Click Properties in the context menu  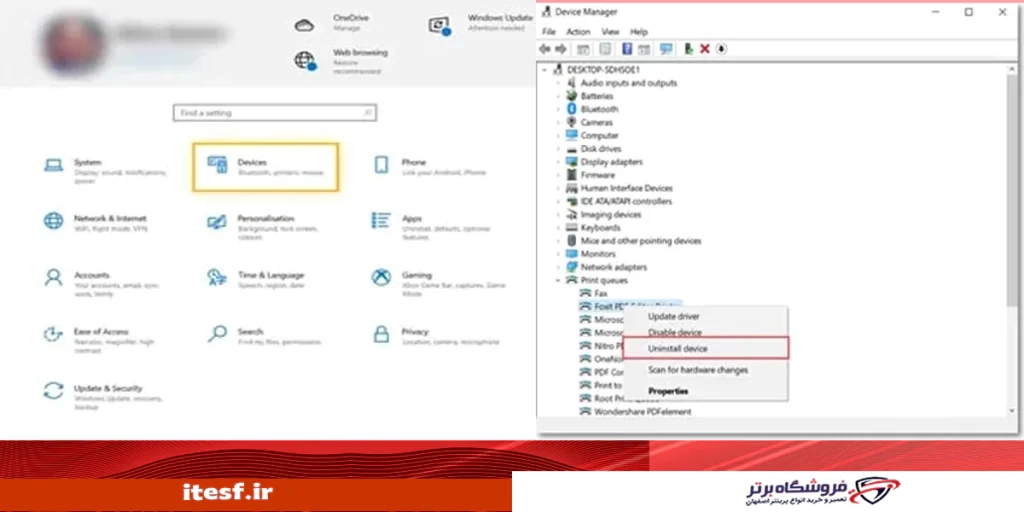coord(668,391)
